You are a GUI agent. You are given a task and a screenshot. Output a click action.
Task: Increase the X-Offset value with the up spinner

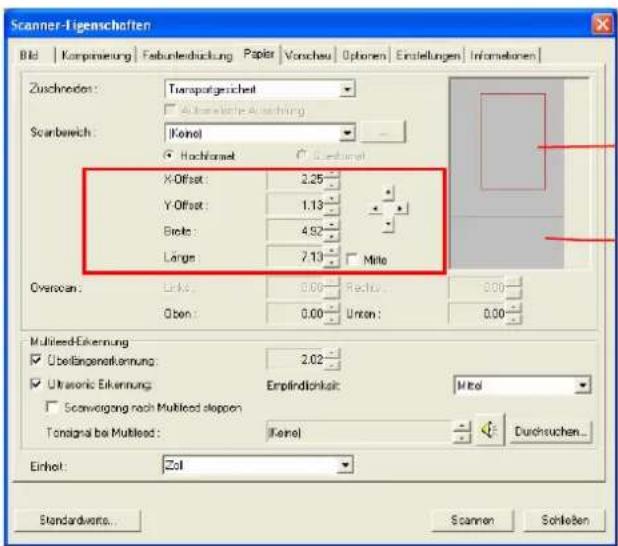[x=332, y=174]
